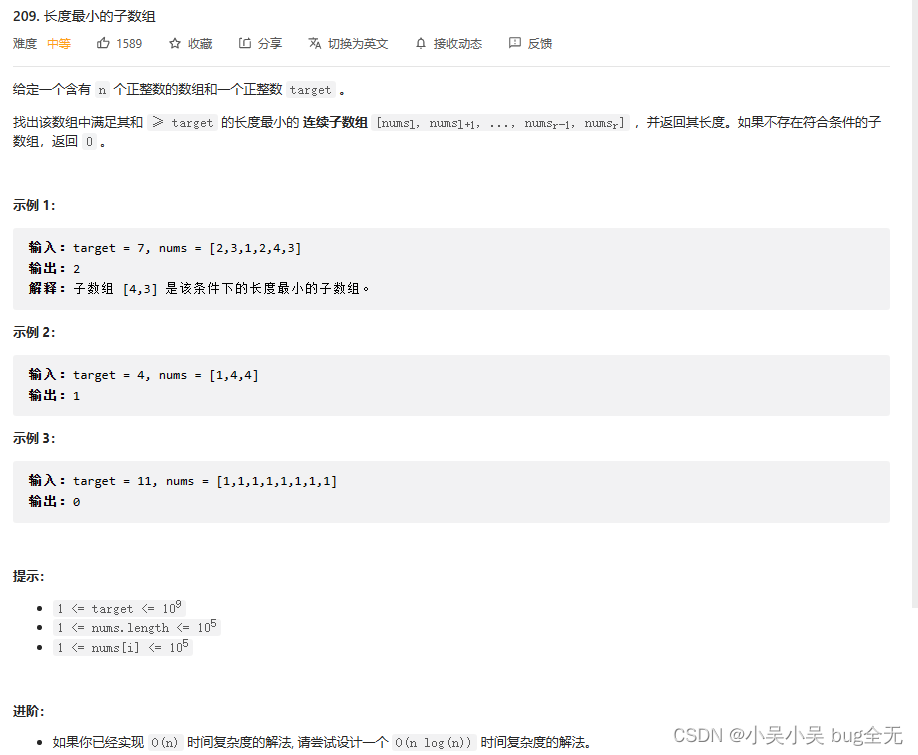The width and height of the screenshot is (918, 755).
Task: Click the thumbs-up like icon
Action: coord(104,43)
